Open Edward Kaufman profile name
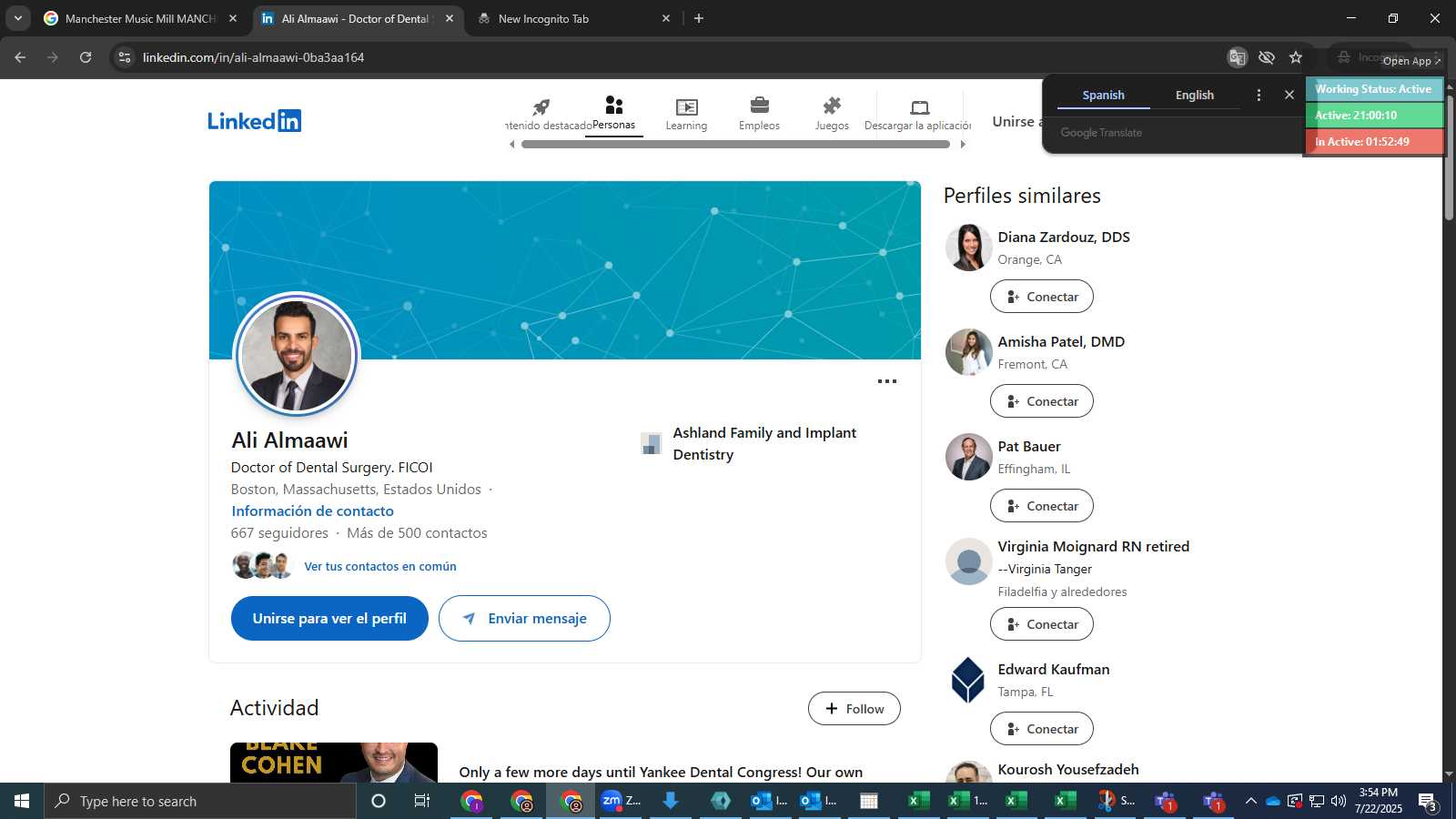1456x819 pixels. [1054, 670]
